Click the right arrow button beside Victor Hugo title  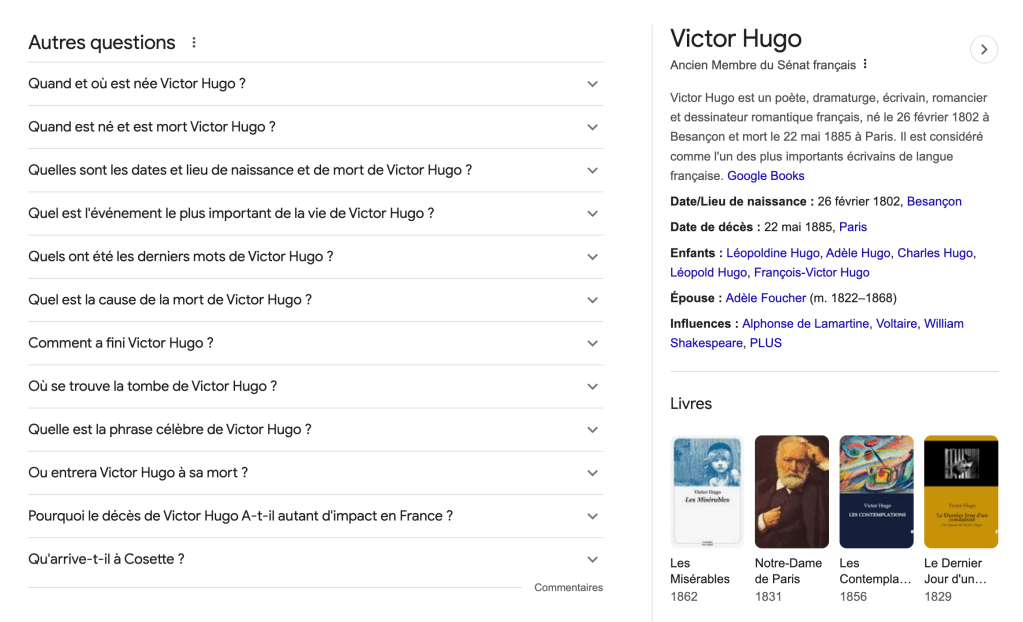click(984, 49)
